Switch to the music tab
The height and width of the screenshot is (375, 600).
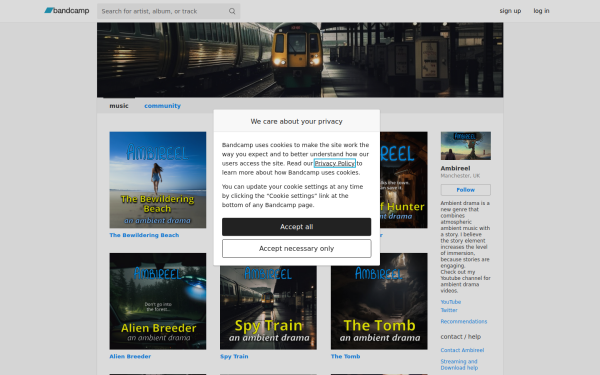pos(119,106)
